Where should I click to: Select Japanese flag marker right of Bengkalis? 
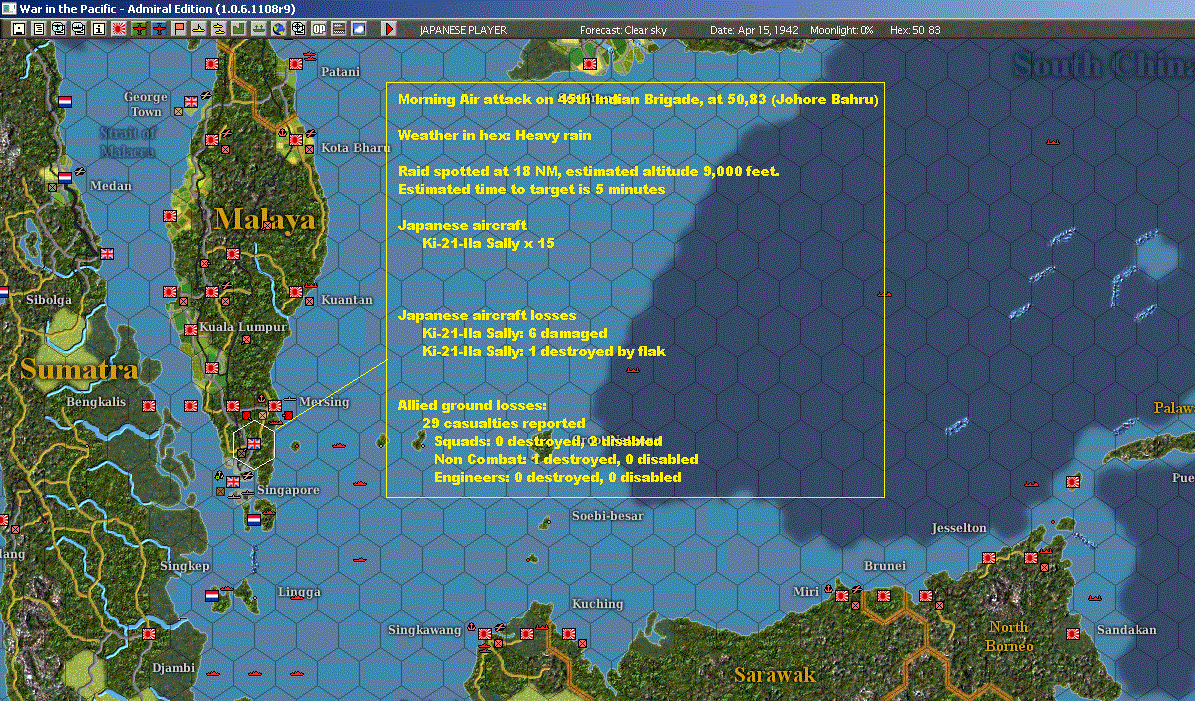click(149, 406)
